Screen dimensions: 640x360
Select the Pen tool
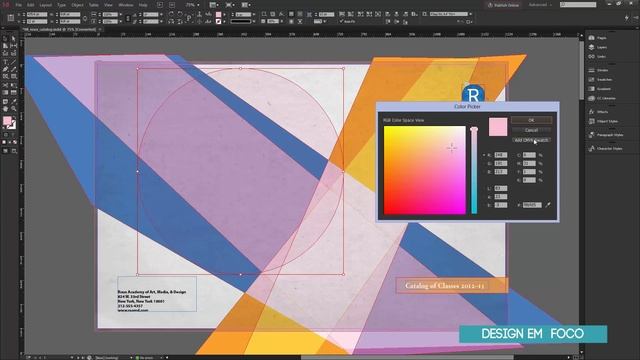(x=5, y=69)
